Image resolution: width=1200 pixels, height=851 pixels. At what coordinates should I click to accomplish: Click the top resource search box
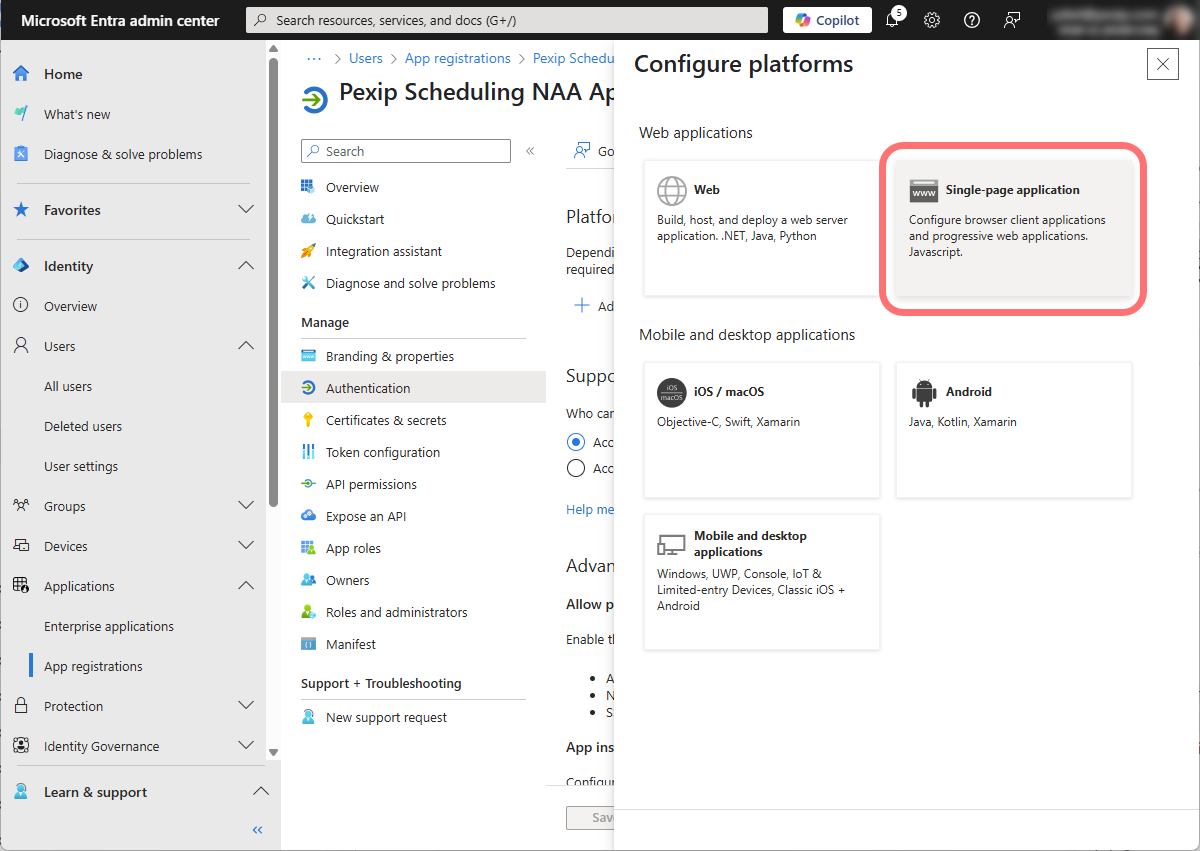click(508, 20)
